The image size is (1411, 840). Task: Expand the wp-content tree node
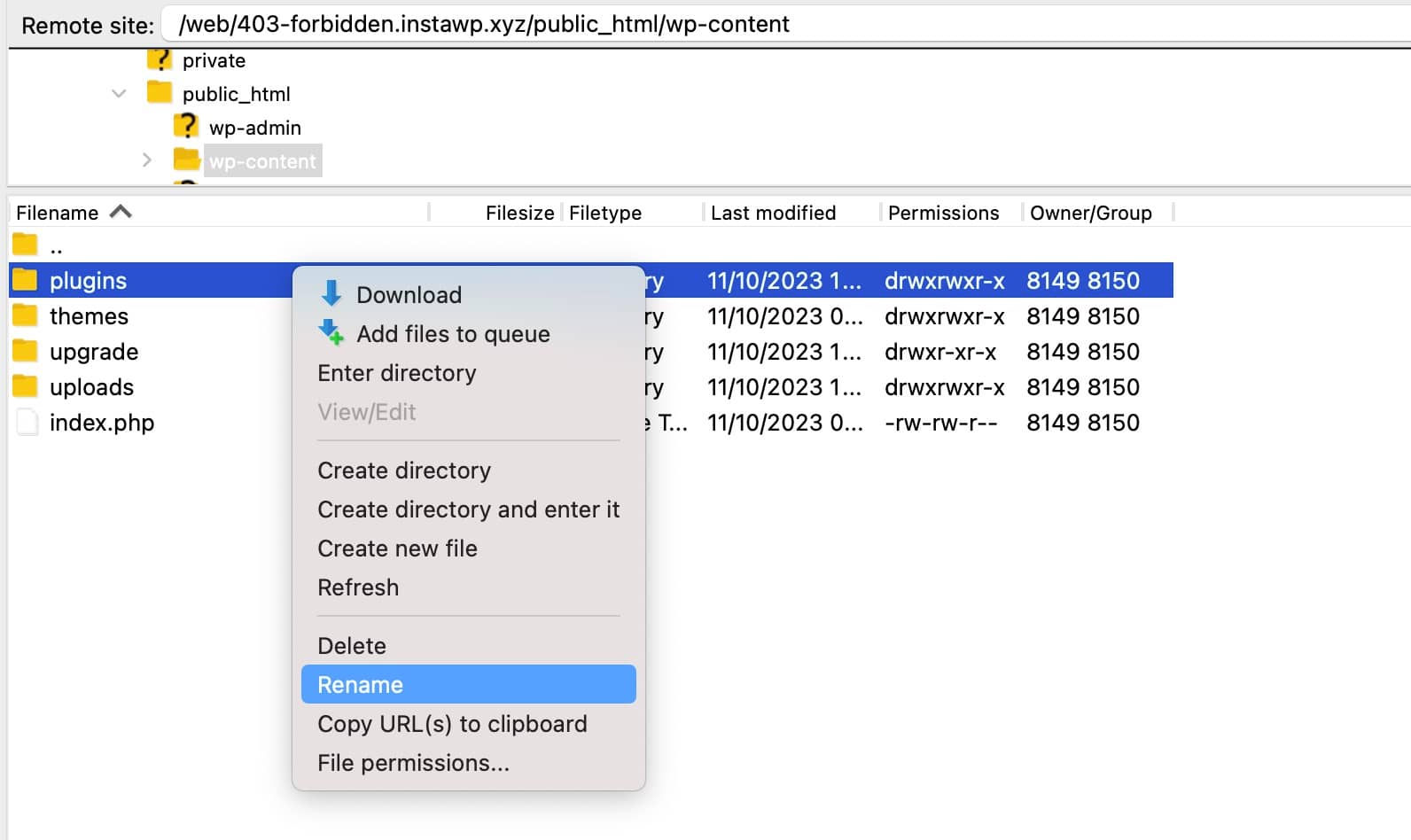(147, 160)
